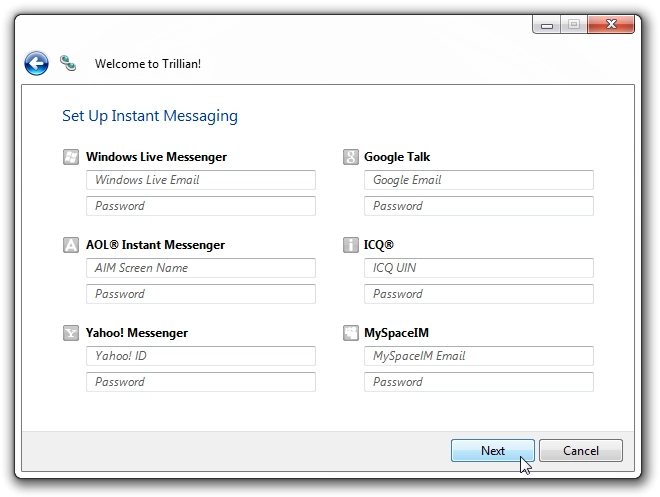This screenshot has width=660, height=497.
Task: Proceed with the Next button
Action: [493, 451]
